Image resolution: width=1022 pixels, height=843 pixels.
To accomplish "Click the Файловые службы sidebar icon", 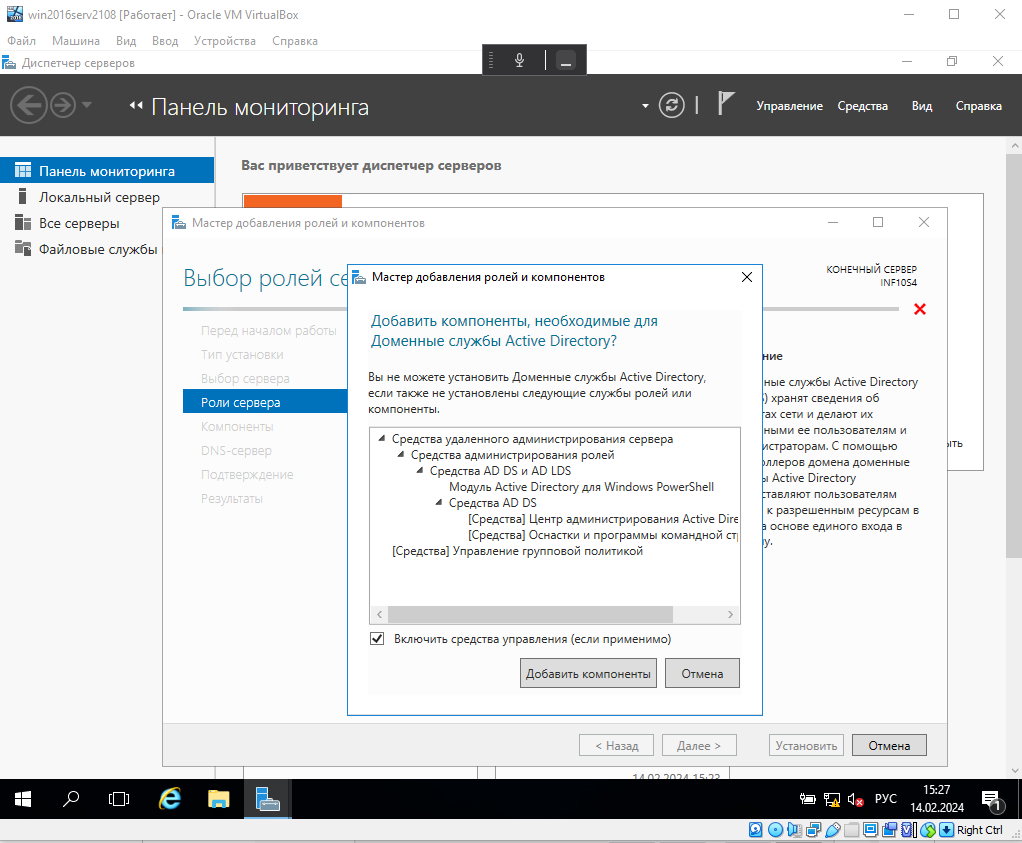I will pyautogui.click(x=23, y=248).
